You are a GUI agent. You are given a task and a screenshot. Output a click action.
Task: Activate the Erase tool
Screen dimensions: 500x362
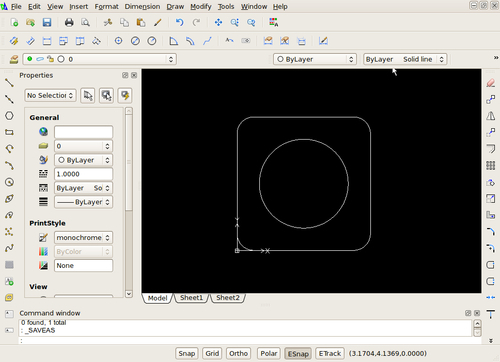(490, 83)
